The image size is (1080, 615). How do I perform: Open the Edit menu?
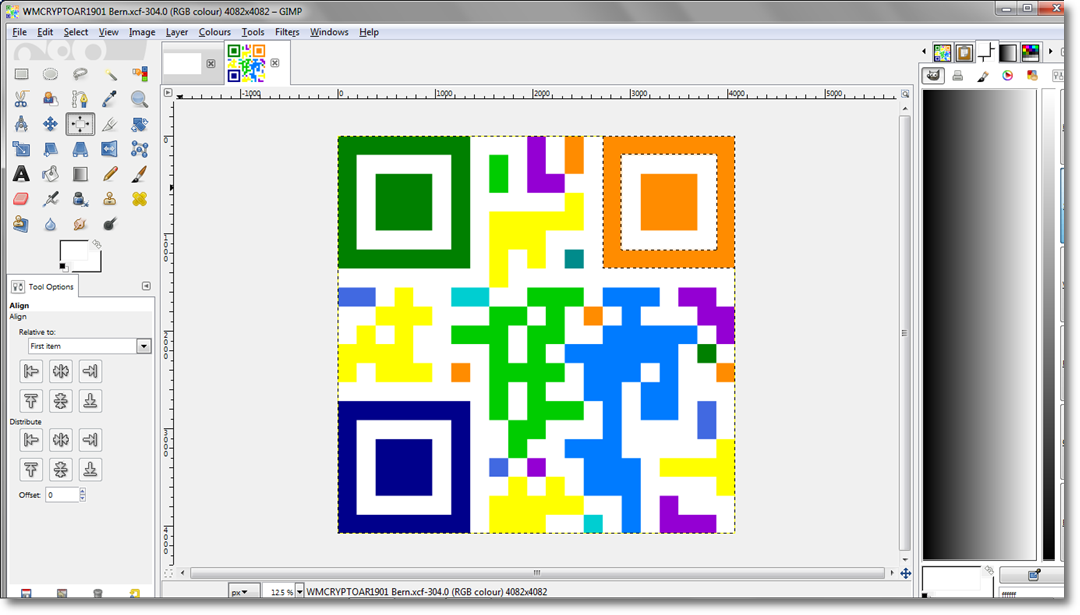click(45, 32)
